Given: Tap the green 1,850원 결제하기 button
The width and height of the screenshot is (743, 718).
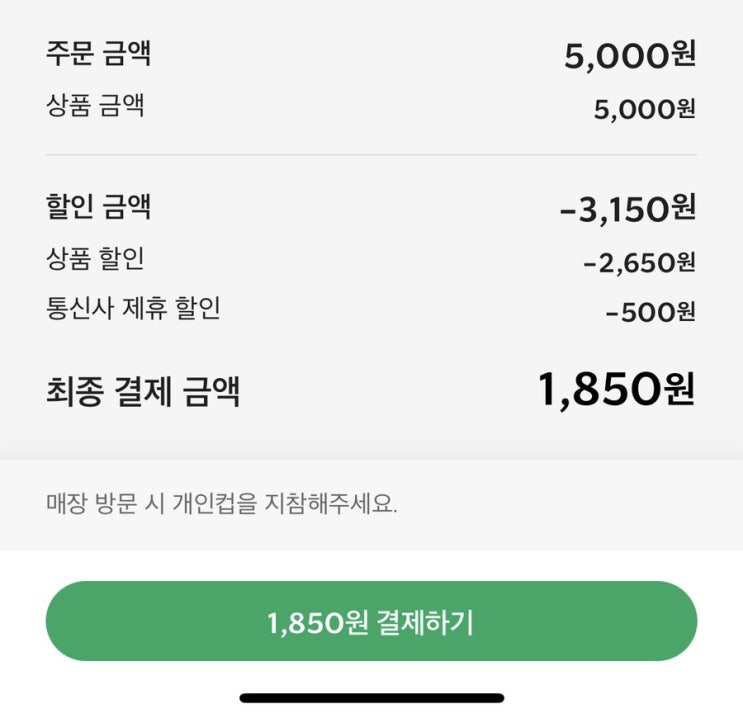Looking at the screenshot, I should 371,622.
